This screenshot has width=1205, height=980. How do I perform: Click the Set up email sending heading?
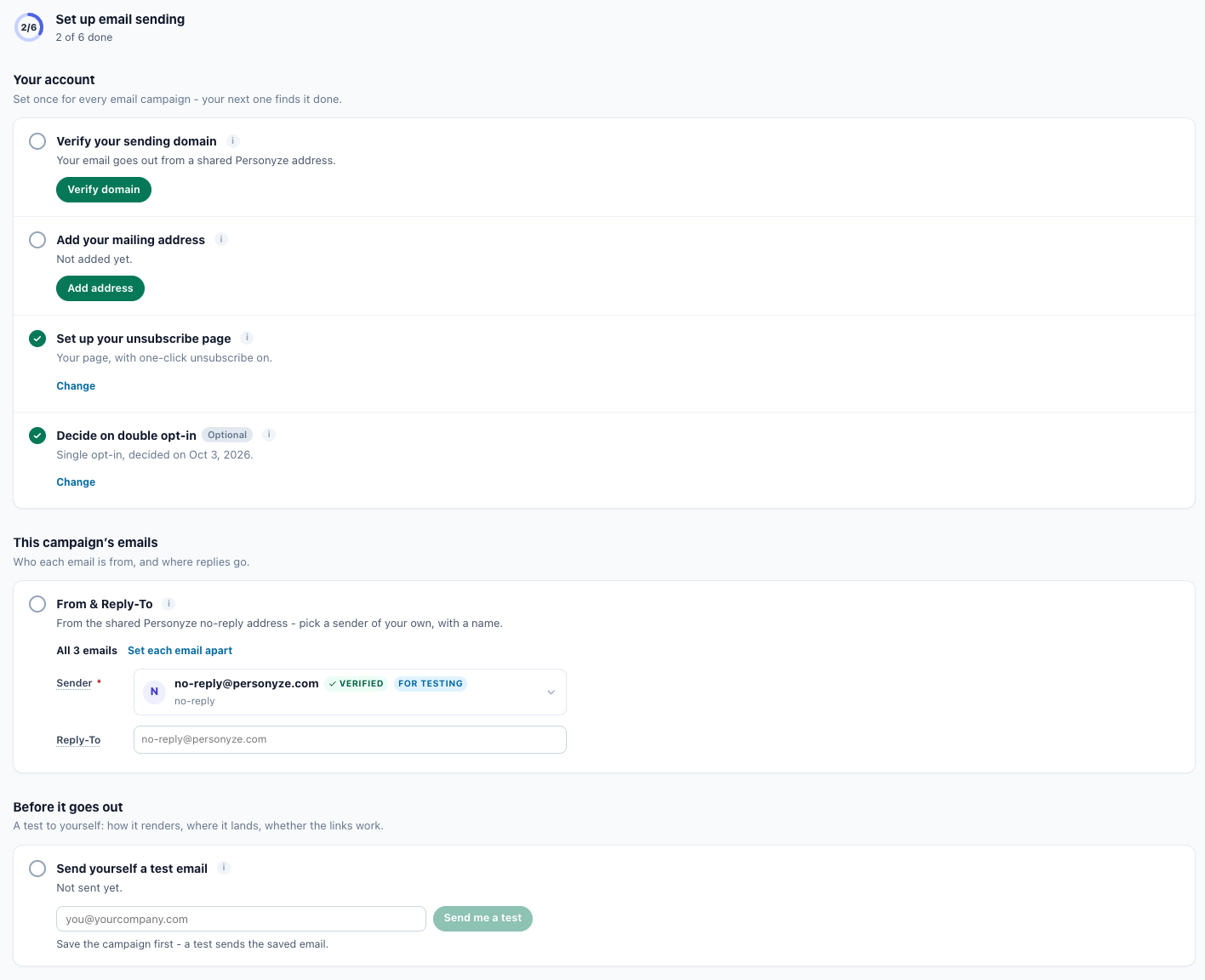click(x=120, y=20)
